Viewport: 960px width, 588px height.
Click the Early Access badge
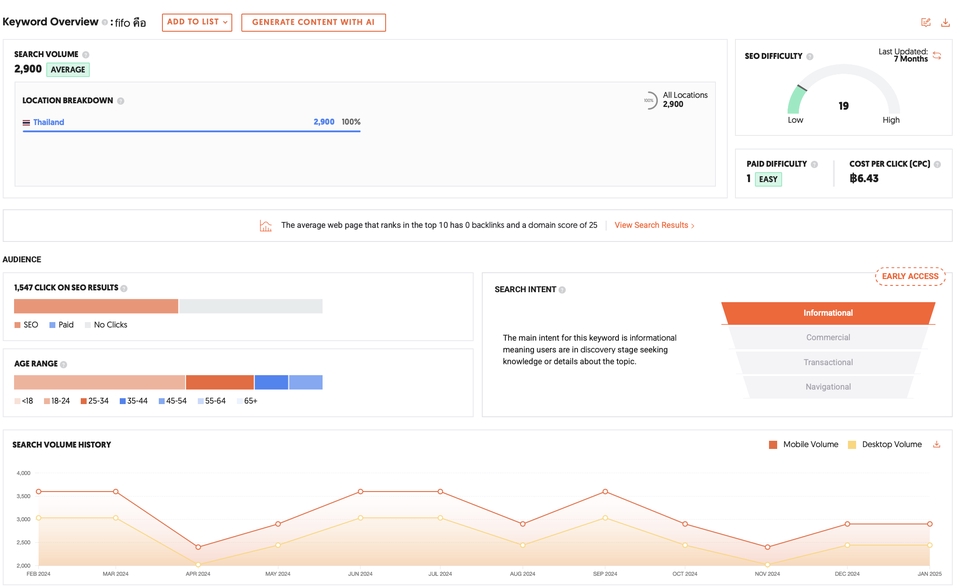point(910,277)
